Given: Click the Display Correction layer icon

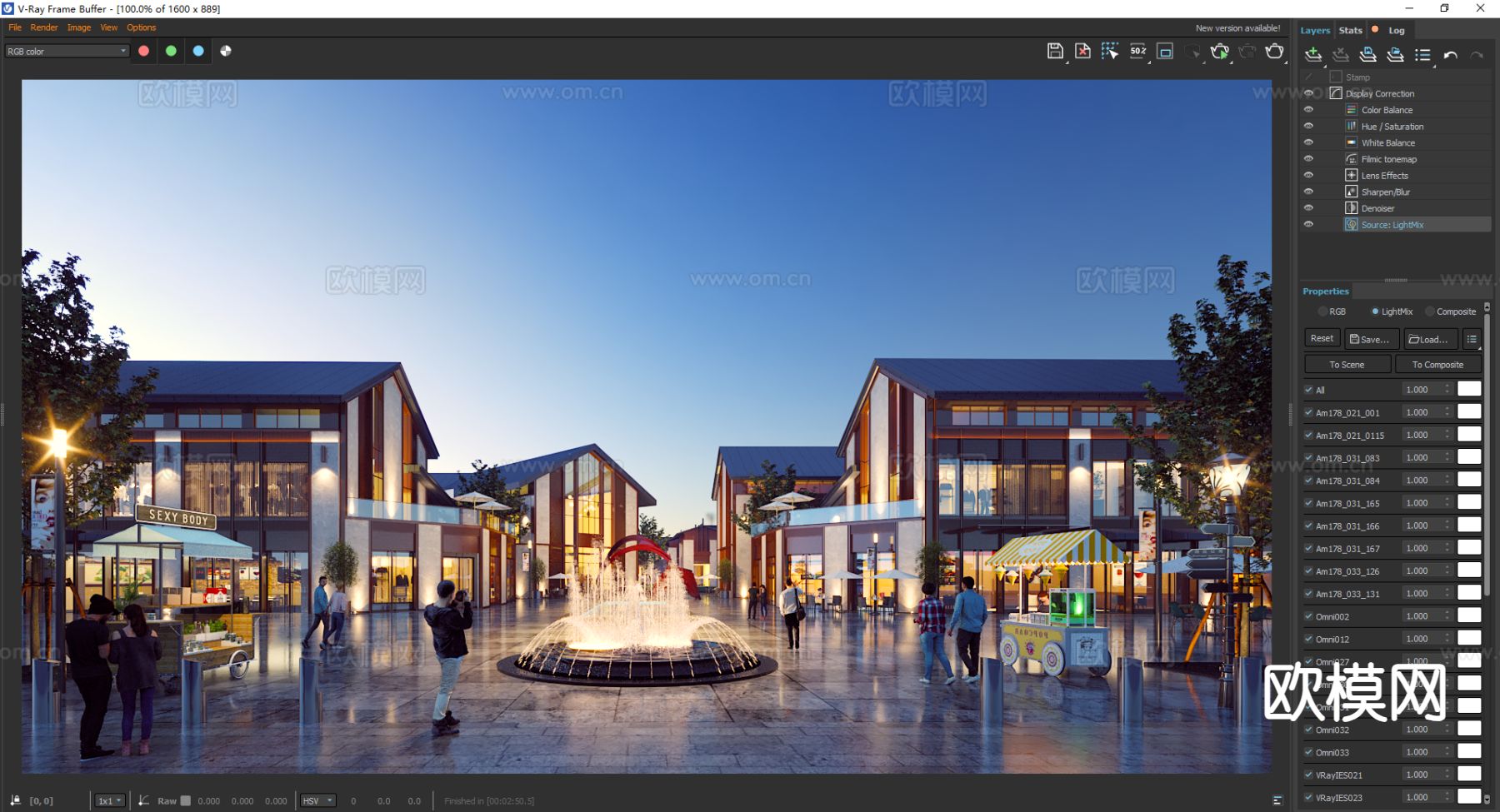Looking at the screenshot, I should 1336,93.
